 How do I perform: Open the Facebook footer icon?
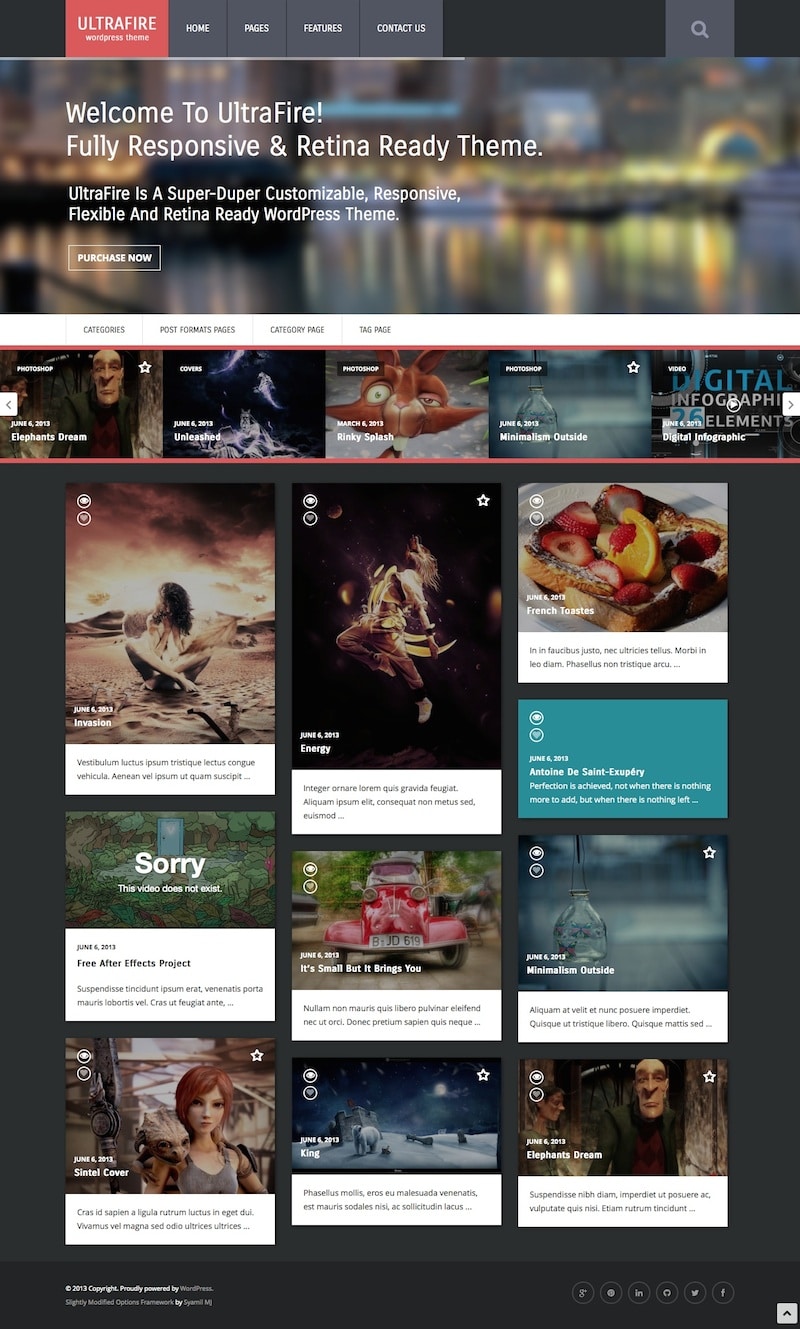tap(723, 1293)
